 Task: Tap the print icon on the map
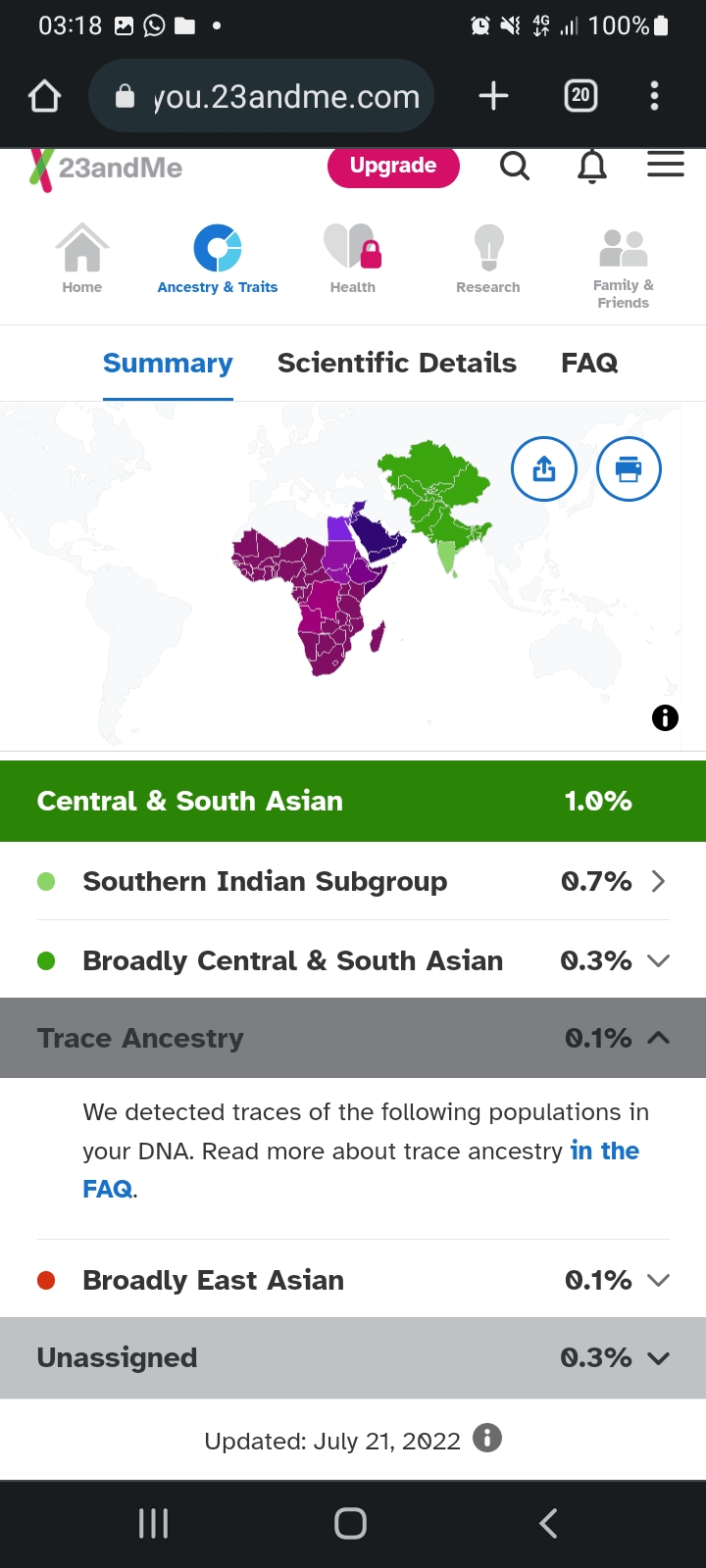629,469
